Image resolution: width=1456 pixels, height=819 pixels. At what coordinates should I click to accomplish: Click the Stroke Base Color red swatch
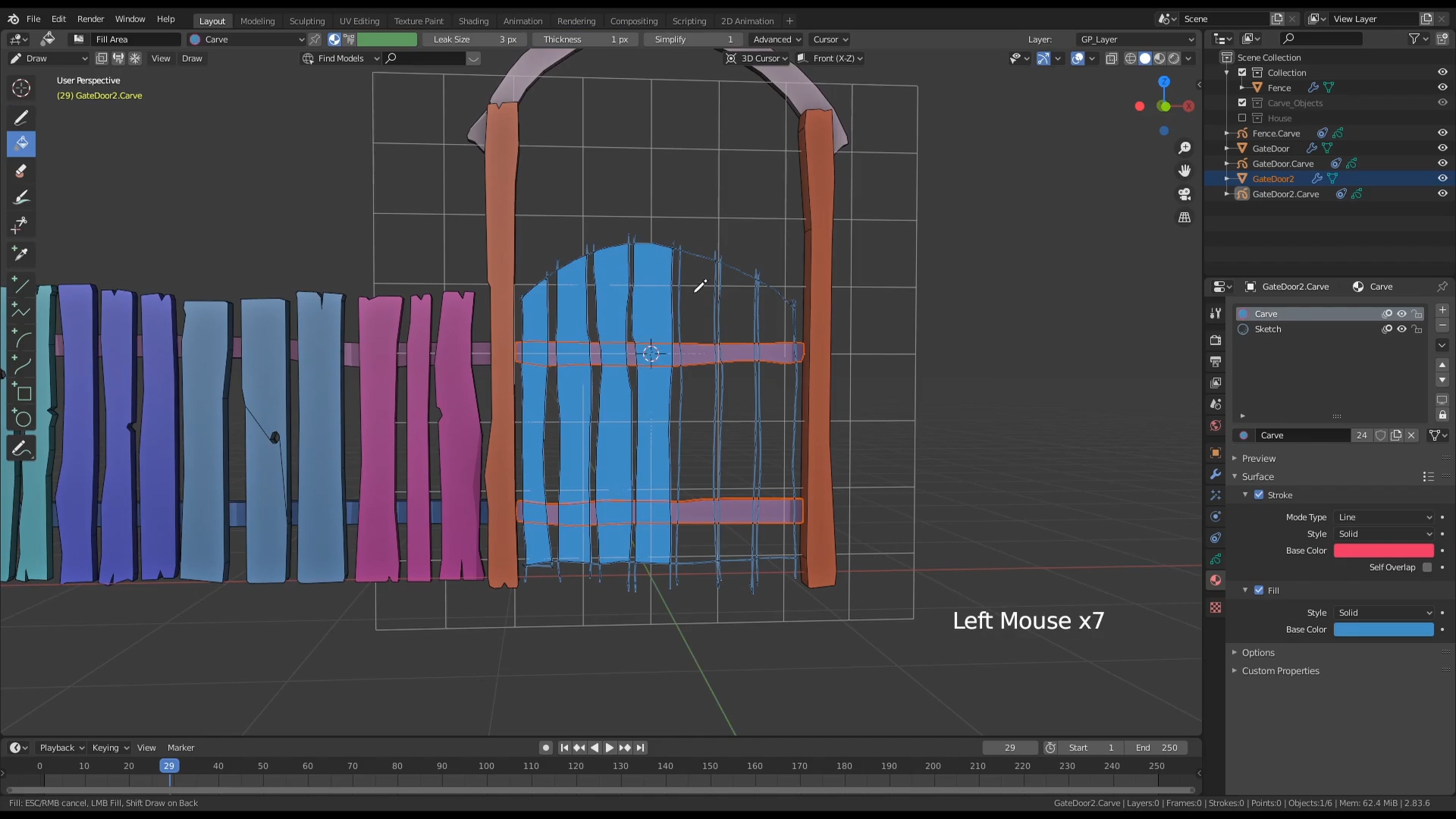coord(1384,551)
